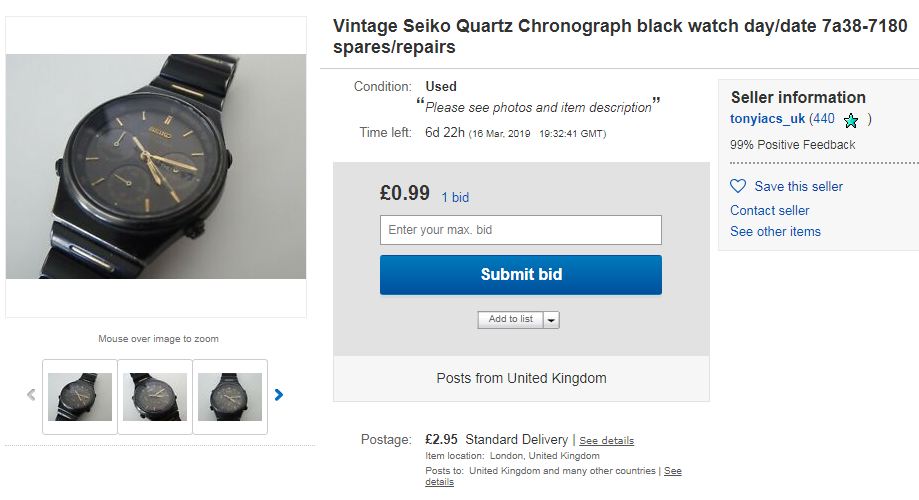This screenshot has height=500, width=919.
Task: Click the Save this seller text link
Action: [798, 186]
